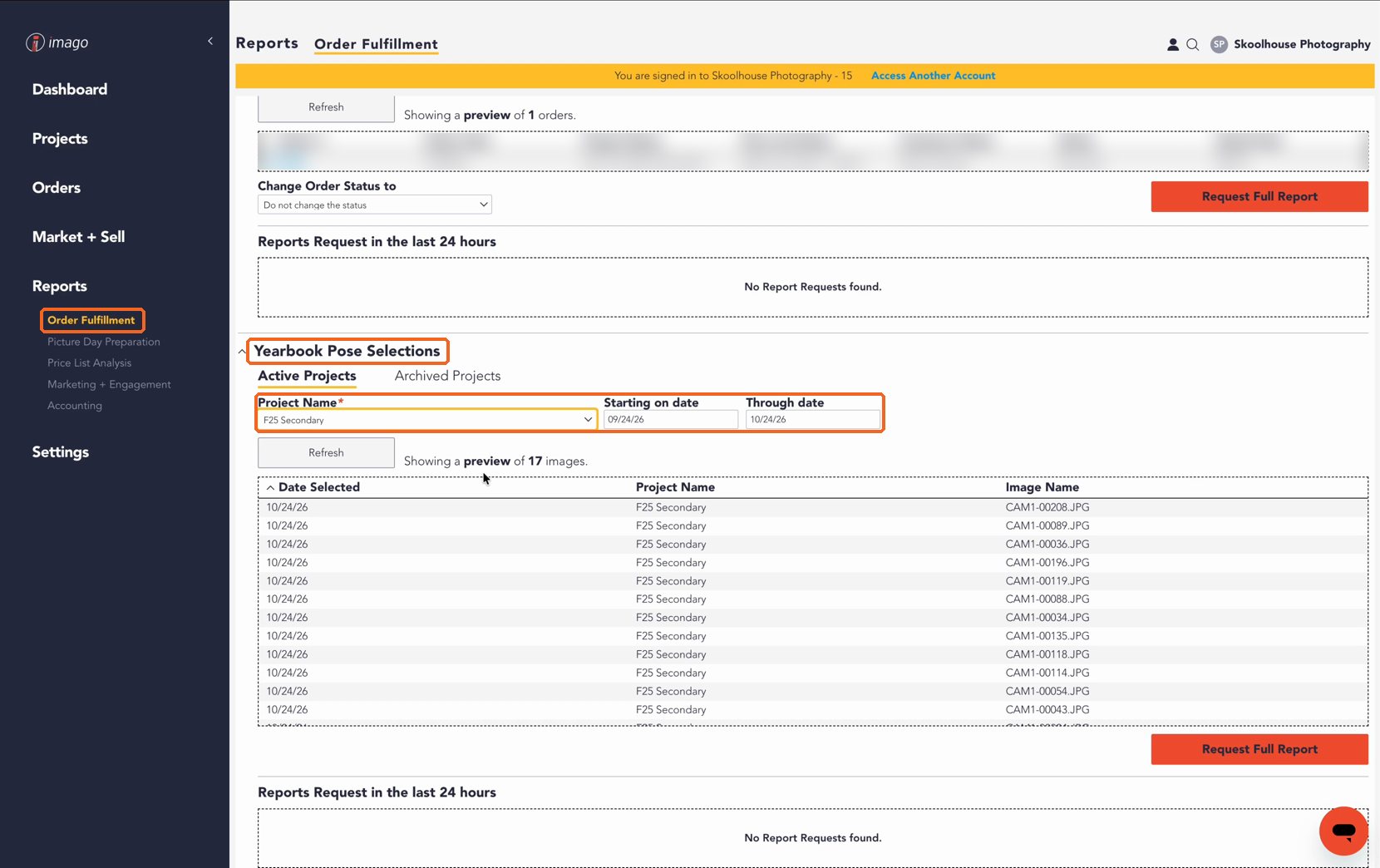Switch to the Active Projects tab
This screenshot has width=1380, height=868.
click(x=307, y=376)
